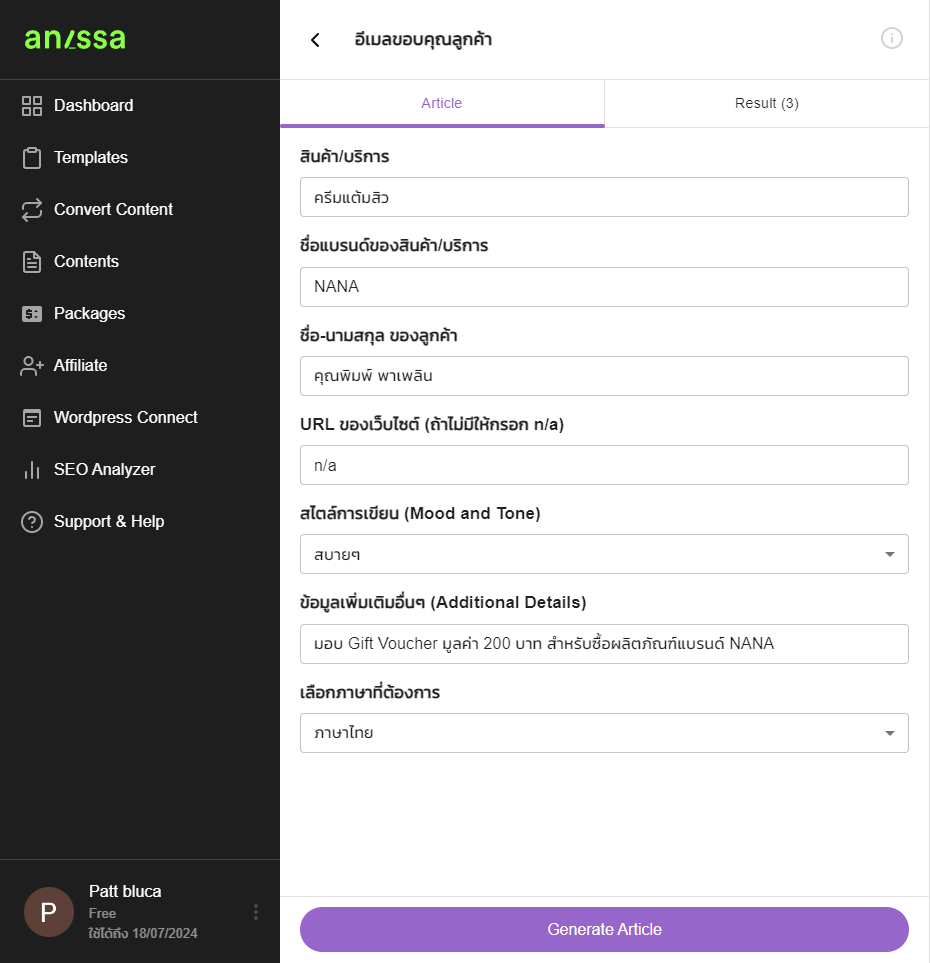Click the Affiliate person-plus icon
Image resolution: width=930 pixels, height=963 pixels.
click(32, 366)
